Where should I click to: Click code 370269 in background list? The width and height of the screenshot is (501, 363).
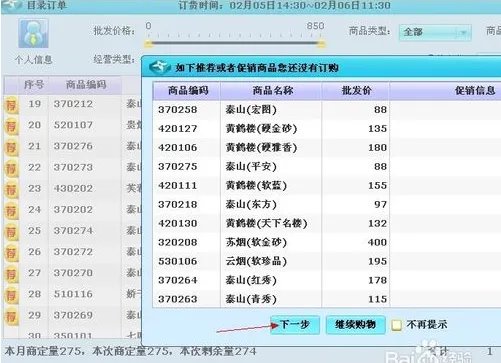(x=73, y=315)
